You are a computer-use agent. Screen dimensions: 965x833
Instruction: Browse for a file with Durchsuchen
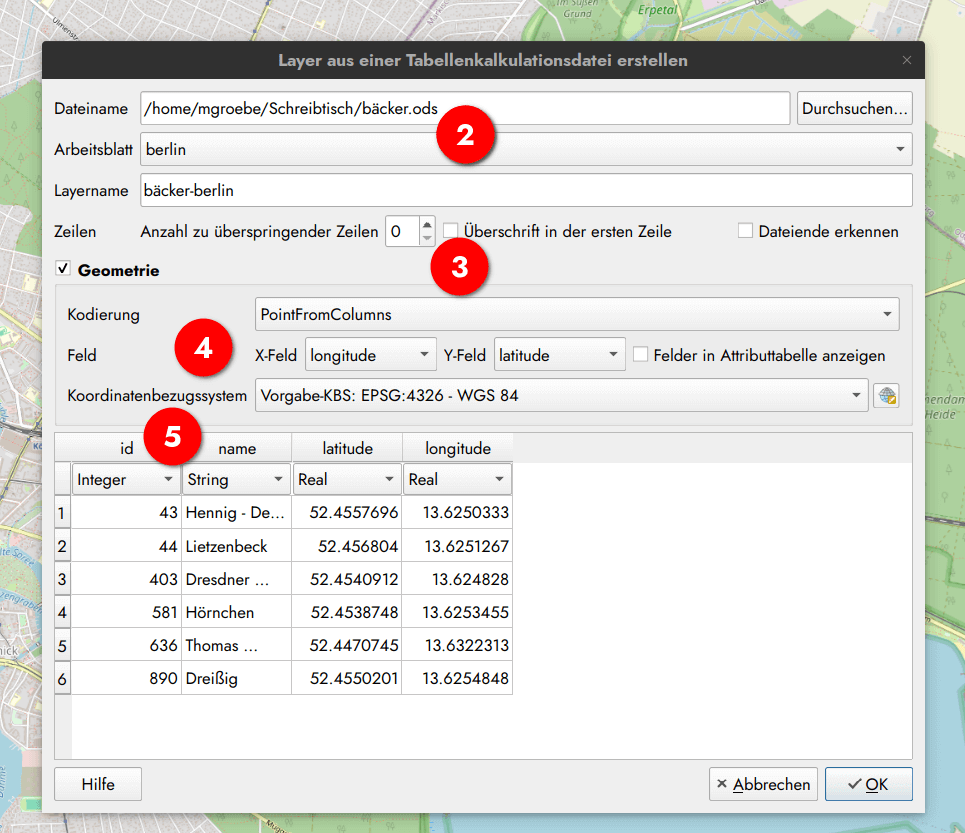pyautogui.click(x=854, y=108)
